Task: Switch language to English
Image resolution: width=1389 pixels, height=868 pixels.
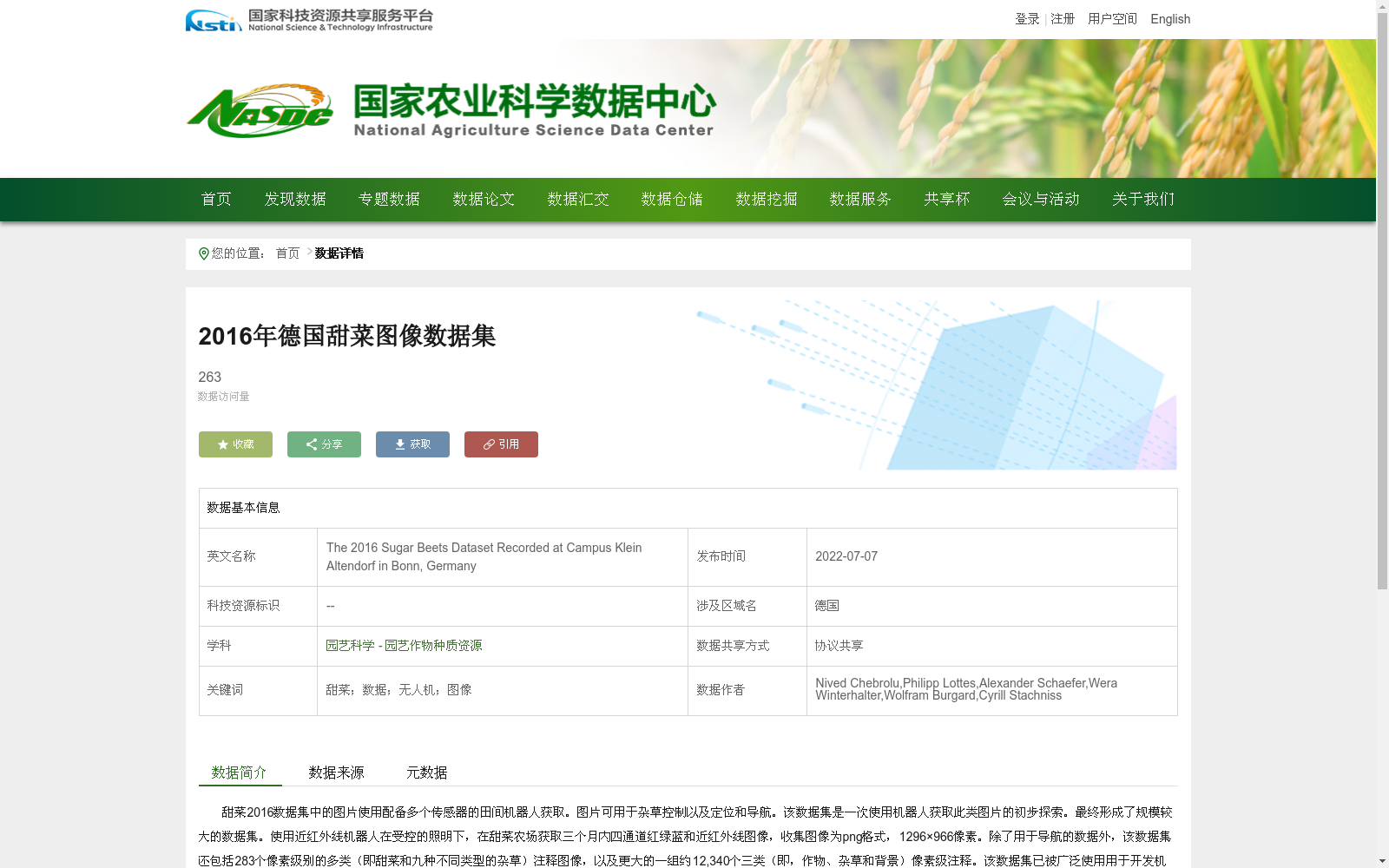Action: [x=1170, y=19]
